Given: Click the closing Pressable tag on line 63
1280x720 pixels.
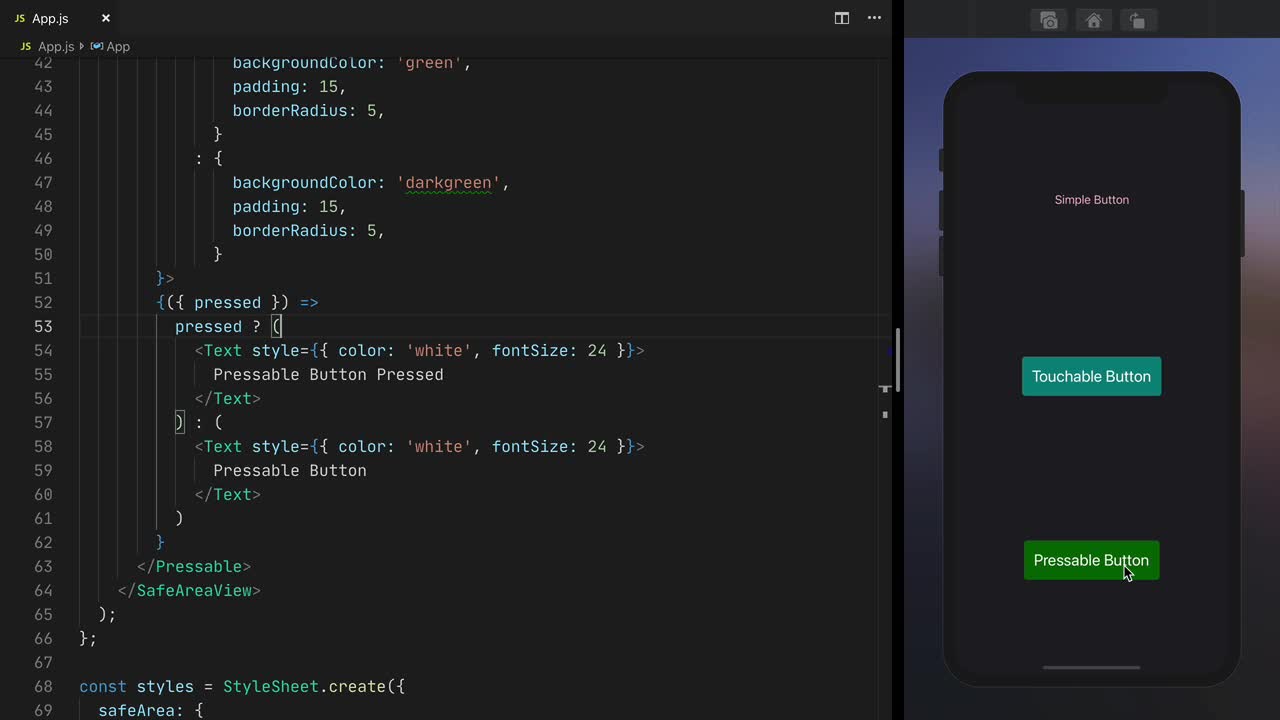Looking at the screenshot, I should click(x=194, y=566).
